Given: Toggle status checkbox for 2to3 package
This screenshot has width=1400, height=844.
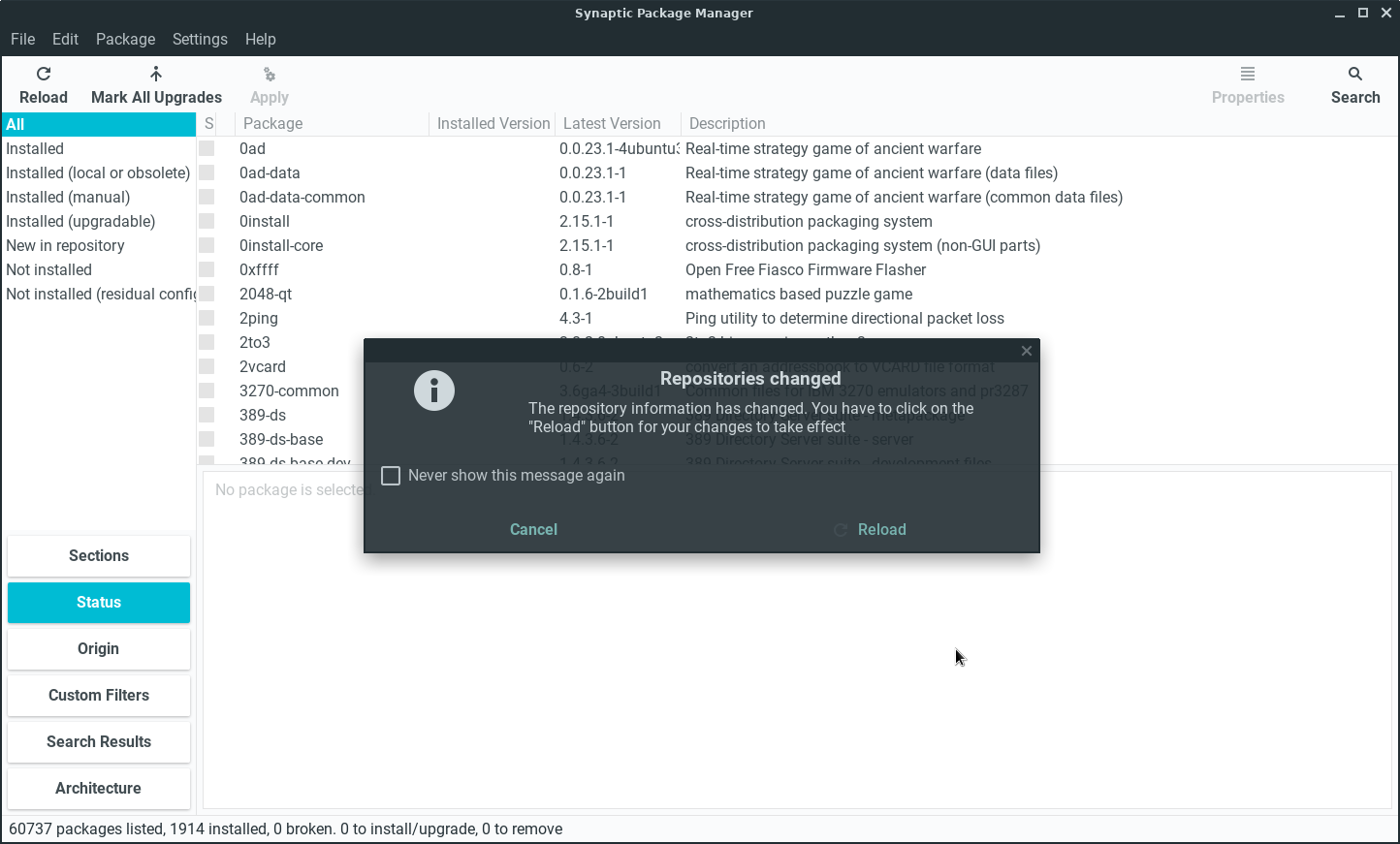Looking at the screenshot, I should click(x=207, y=342).
